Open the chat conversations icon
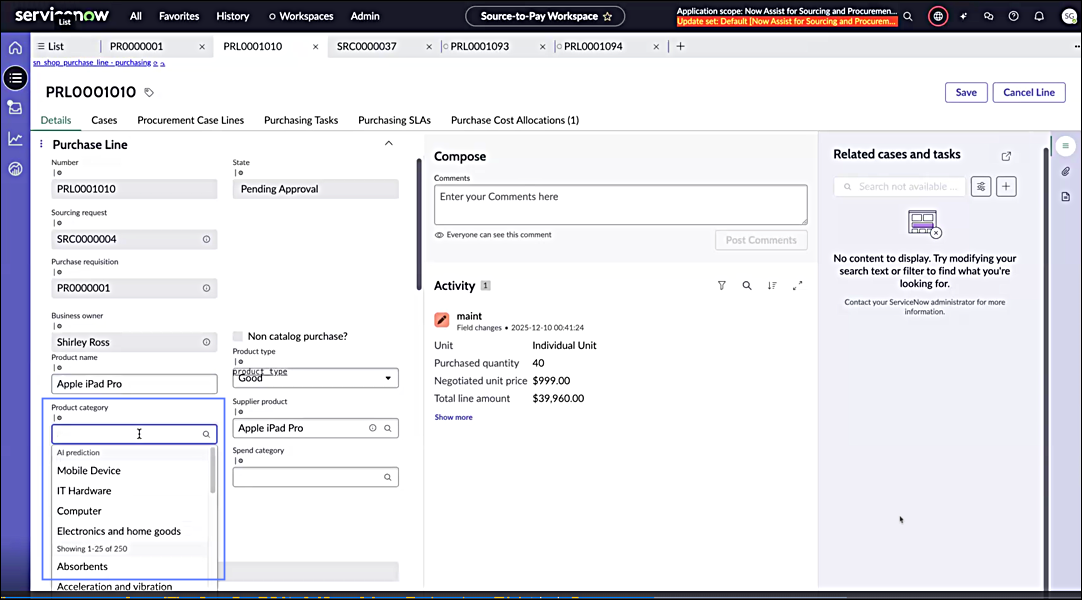This screenshot has width=1082, height=600. tap(989, 16)
